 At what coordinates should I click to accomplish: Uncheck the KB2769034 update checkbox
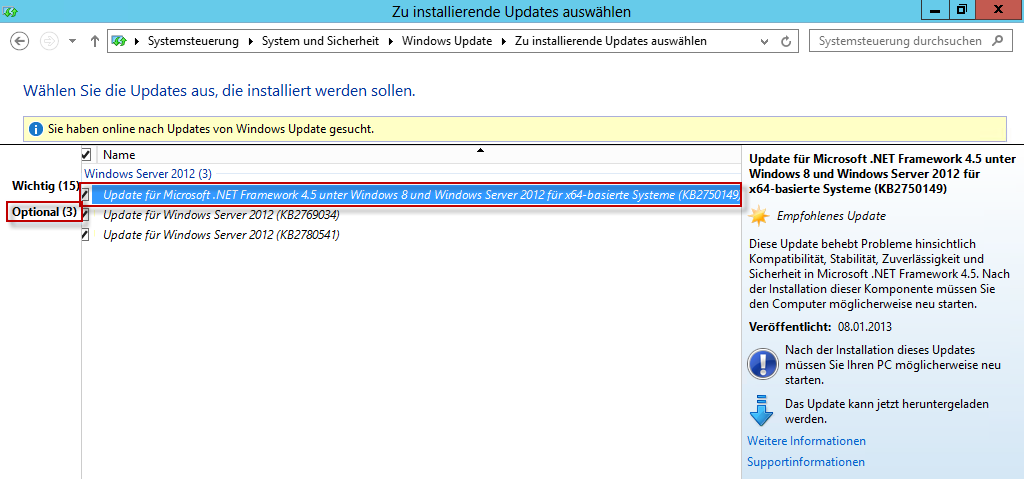coord(86,214)
